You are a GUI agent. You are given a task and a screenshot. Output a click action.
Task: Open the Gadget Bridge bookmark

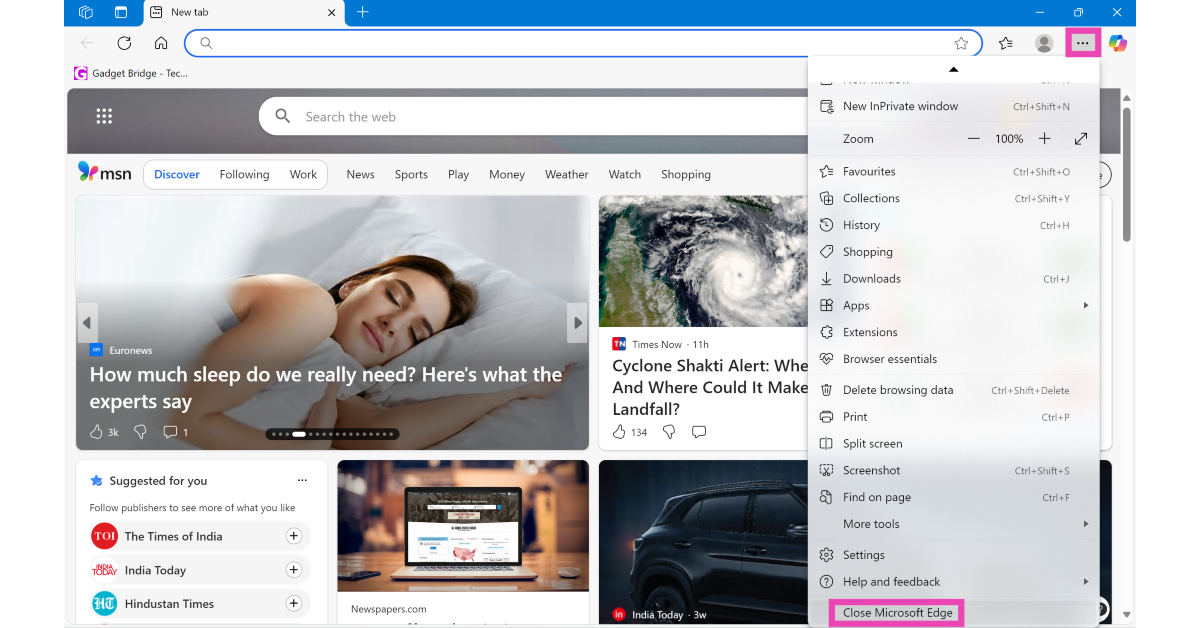tap(131, 73)
